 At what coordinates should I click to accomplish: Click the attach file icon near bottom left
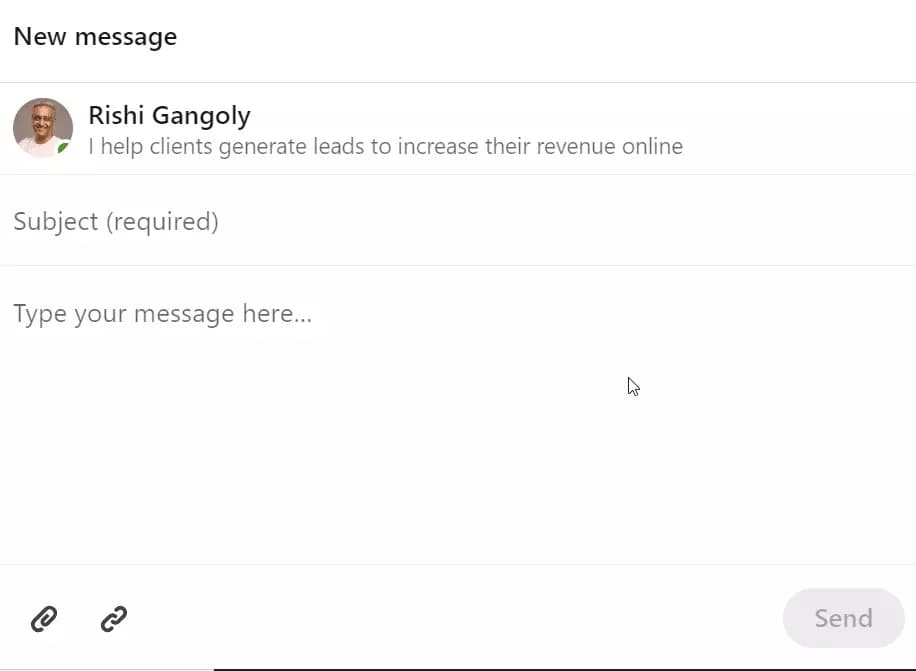pyautogui.click(x=45, y=620)
